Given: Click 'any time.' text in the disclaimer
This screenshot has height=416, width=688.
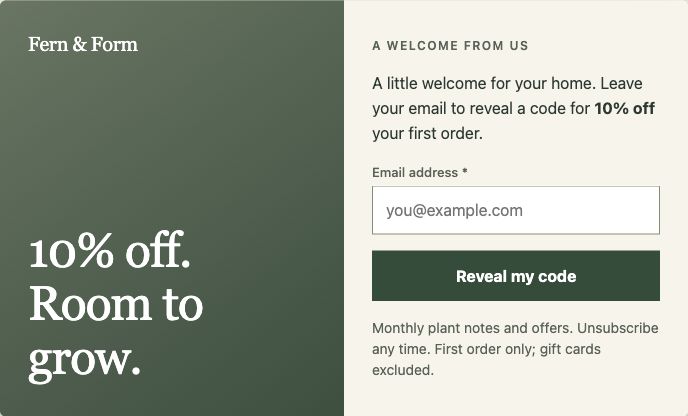Looking at the screenshot, I should point(401,350).
